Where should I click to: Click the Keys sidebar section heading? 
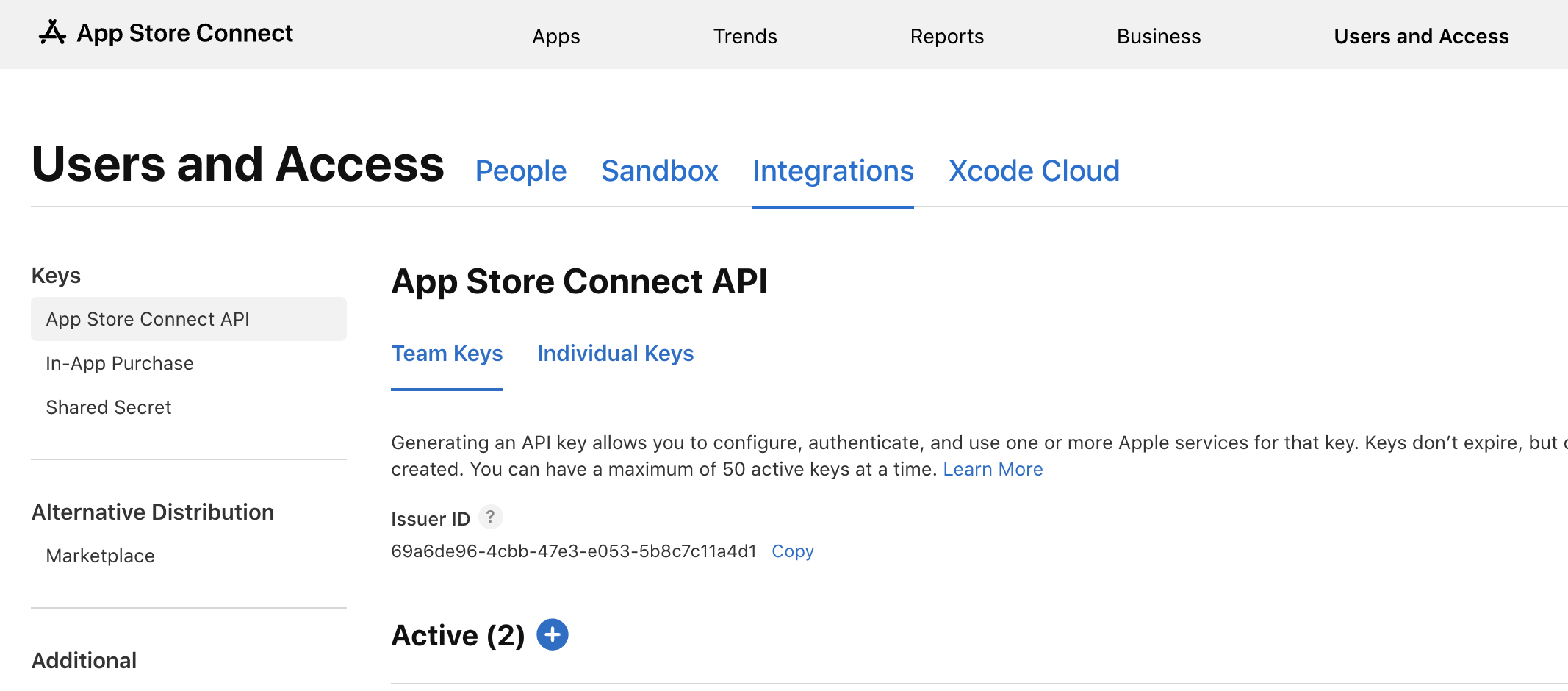click(x=56, y=276)
